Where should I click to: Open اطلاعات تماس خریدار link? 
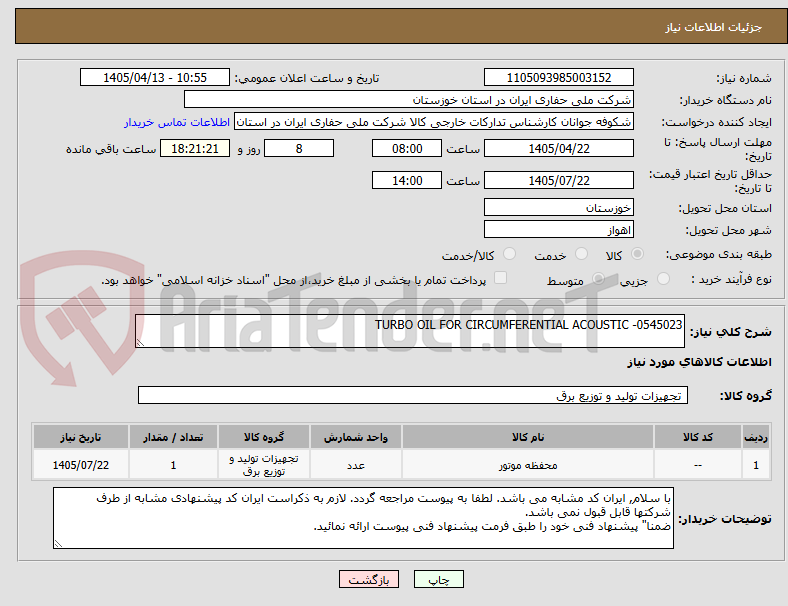tap(177, 122)
